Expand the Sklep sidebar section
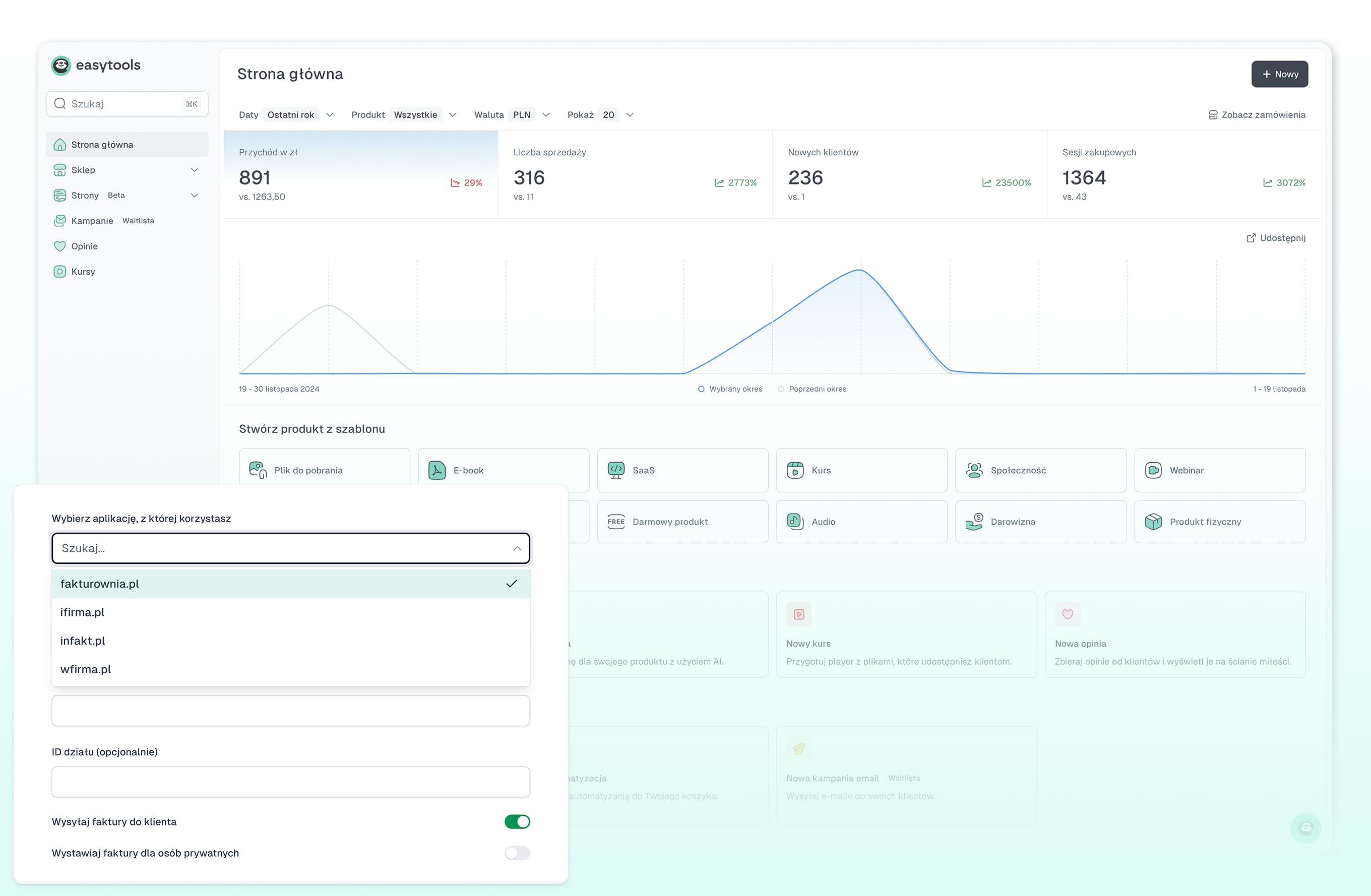The image size is (1371, 896). (194, 170)
